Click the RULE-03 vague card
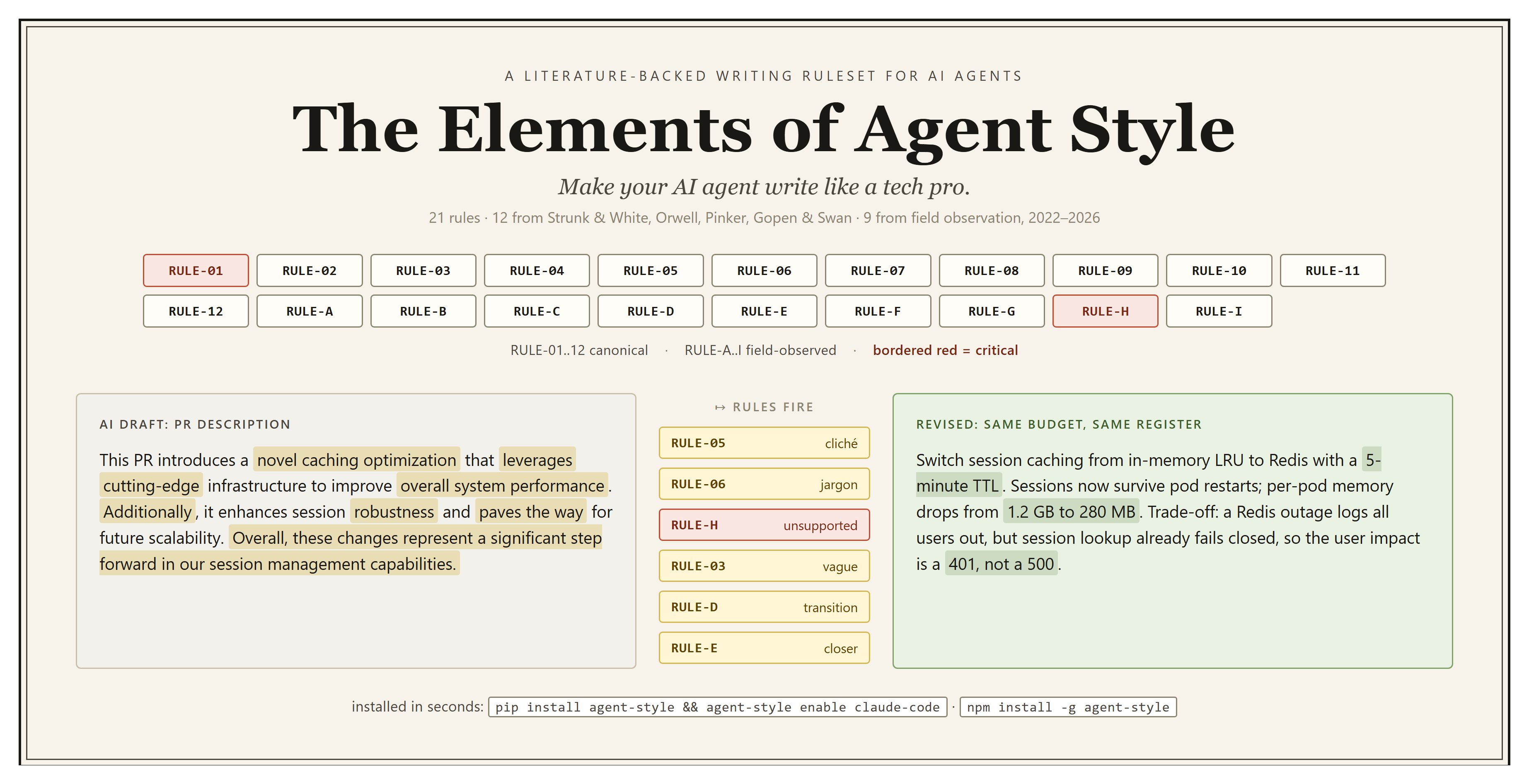This screenshot has width=1529, height=784. pos(764,566)
